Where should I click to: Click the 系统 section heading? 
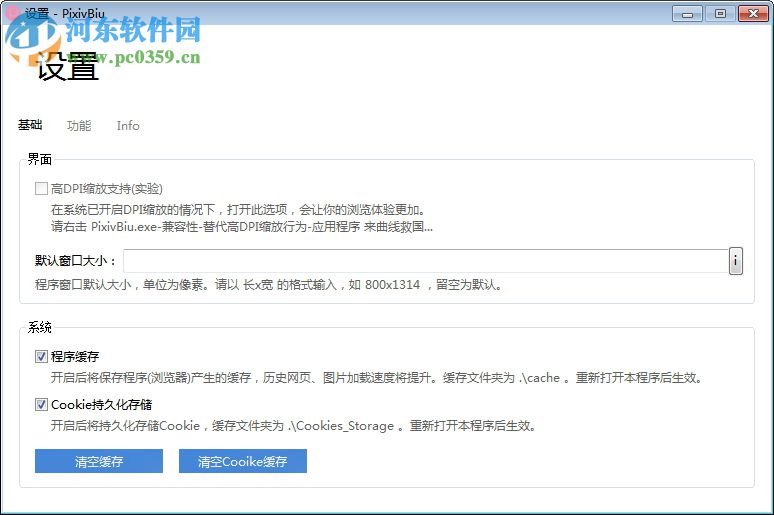[39, 327]
